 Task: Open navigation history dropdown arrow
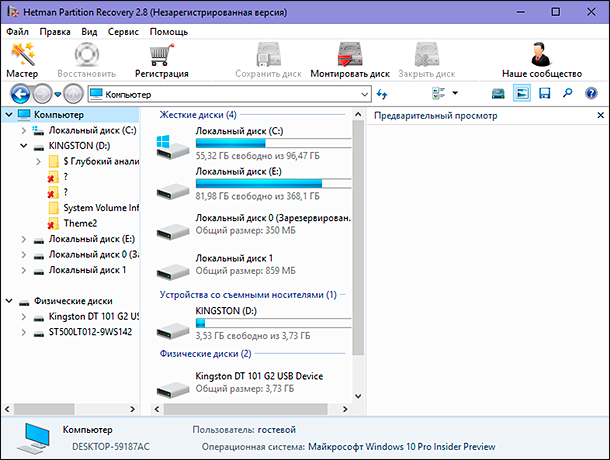[58, 94]
